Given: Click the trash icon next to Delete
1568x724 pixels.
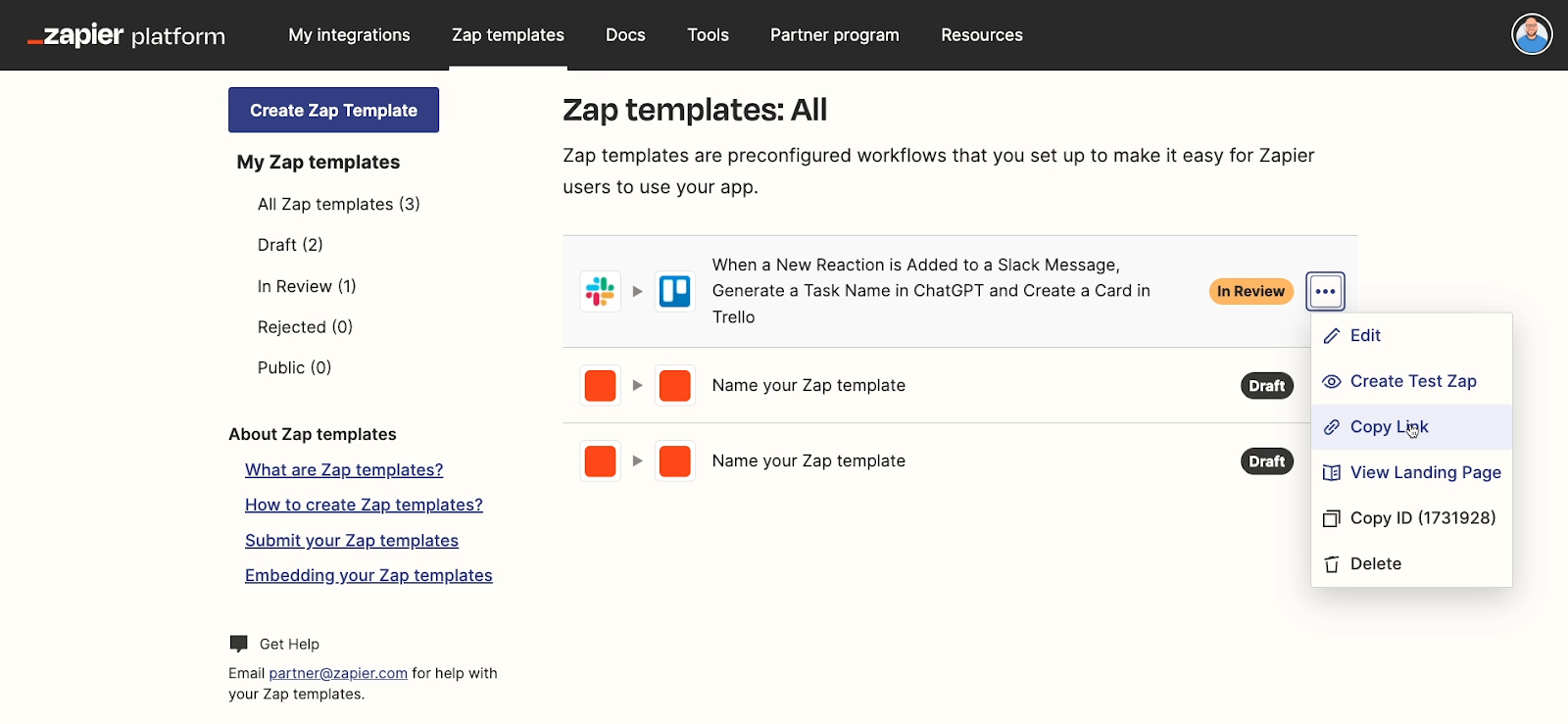Looking at the screenshot, I should tap(1332, 564).
